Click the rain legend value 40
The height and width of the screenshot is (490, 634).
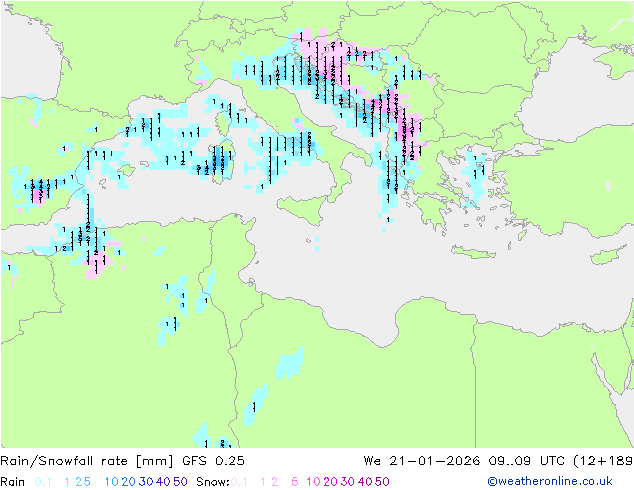(163, 482)
